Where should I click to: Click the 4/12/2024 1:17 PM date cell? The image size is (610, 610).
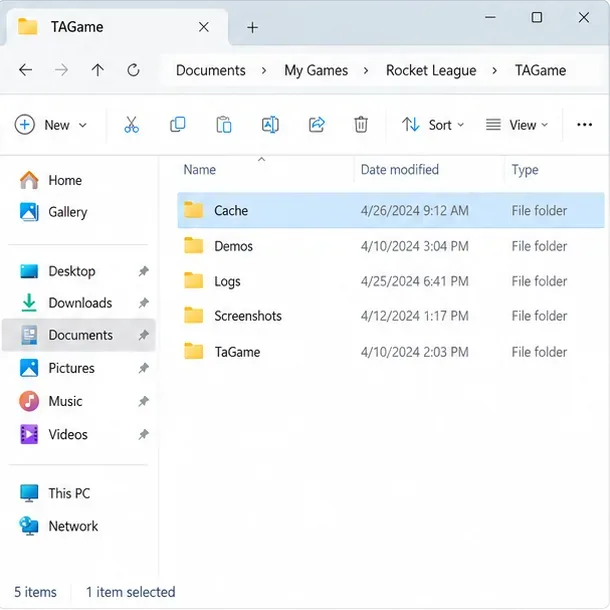point(415,316)
